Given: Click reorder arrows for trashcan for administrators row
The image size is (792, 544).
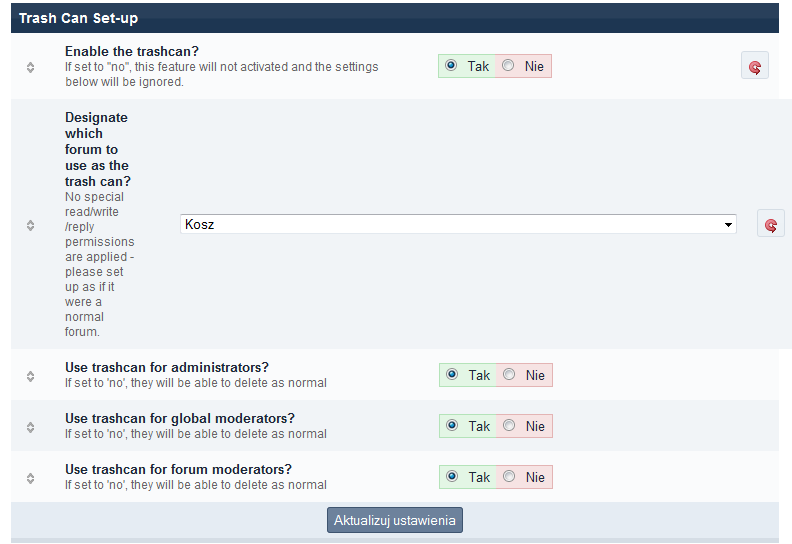Looking at the screenshot, I should pos(30,376).
